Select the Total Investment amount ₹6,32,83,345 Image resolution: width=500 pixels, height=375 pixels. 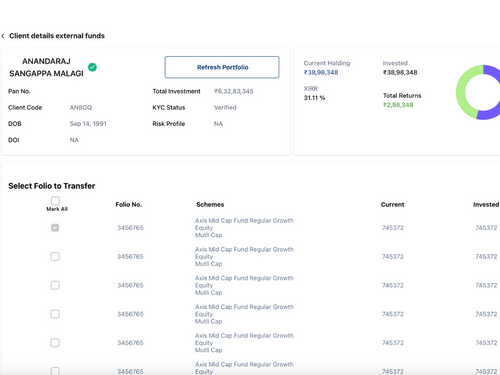click(x=234, y=91)
